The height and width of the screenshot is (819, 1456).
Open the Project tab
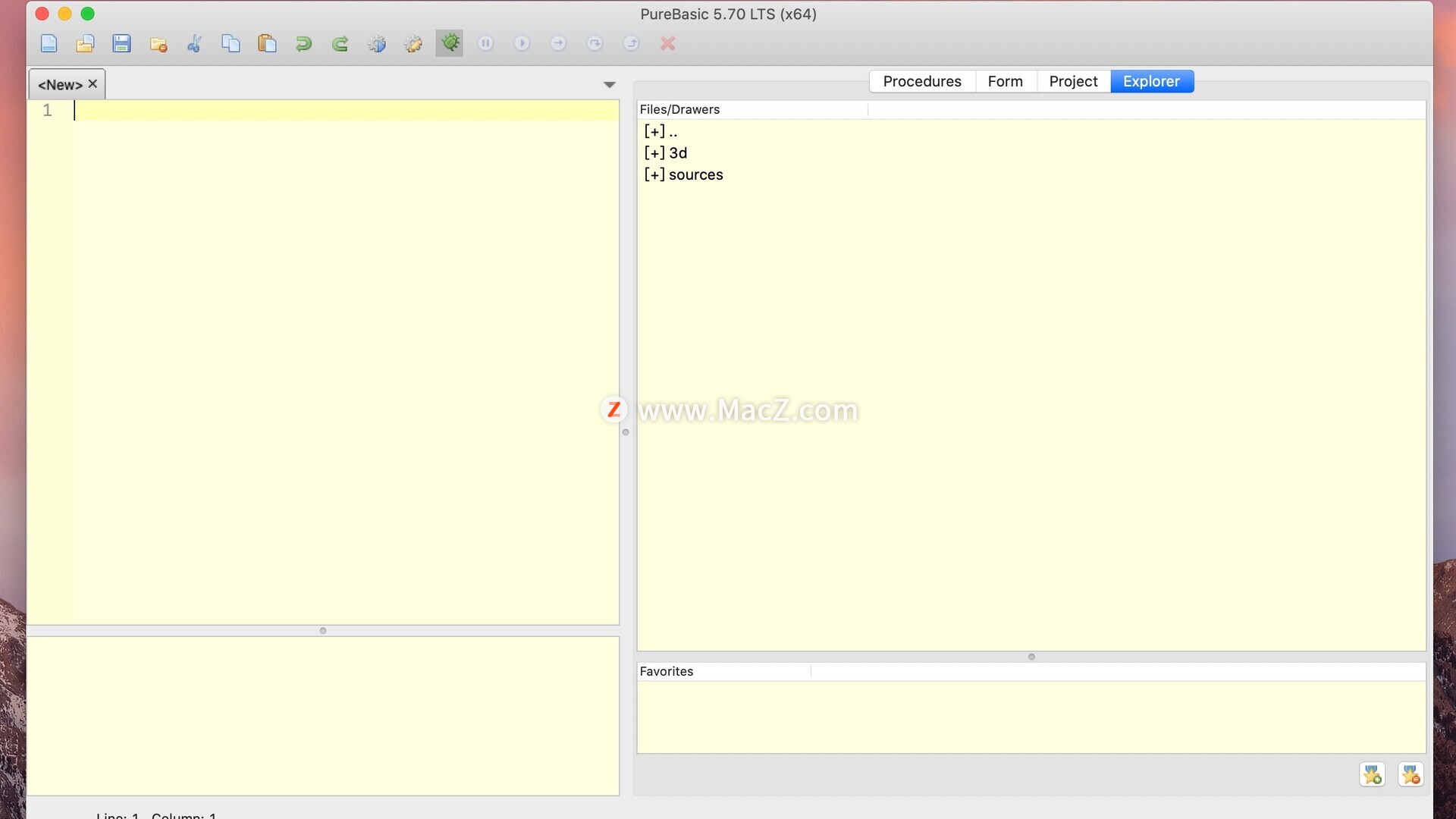coord(1073,81)
